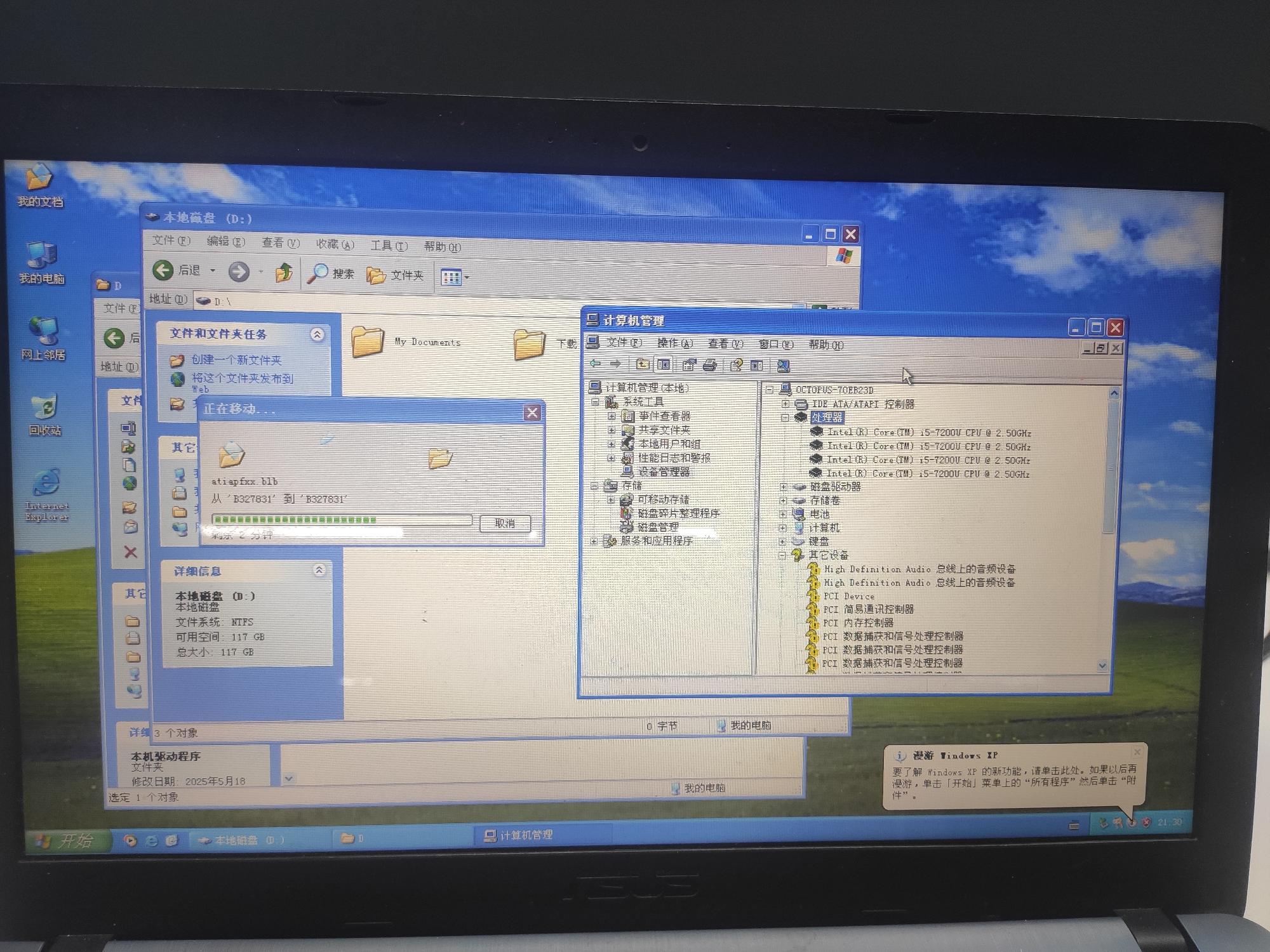Image resolution: width=1270 pixels, height=952 pixels.
Task: Collapse 文件和文件夹任务 panel chevron
Action: 317,334
